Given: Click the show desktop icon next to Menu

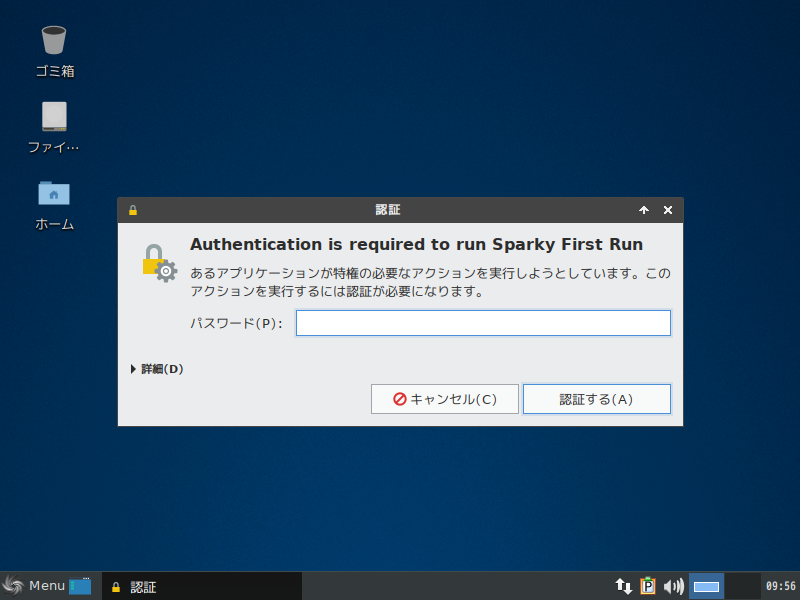Looking at the screenshot, I should pyautogui.click(x=80, y=586).
